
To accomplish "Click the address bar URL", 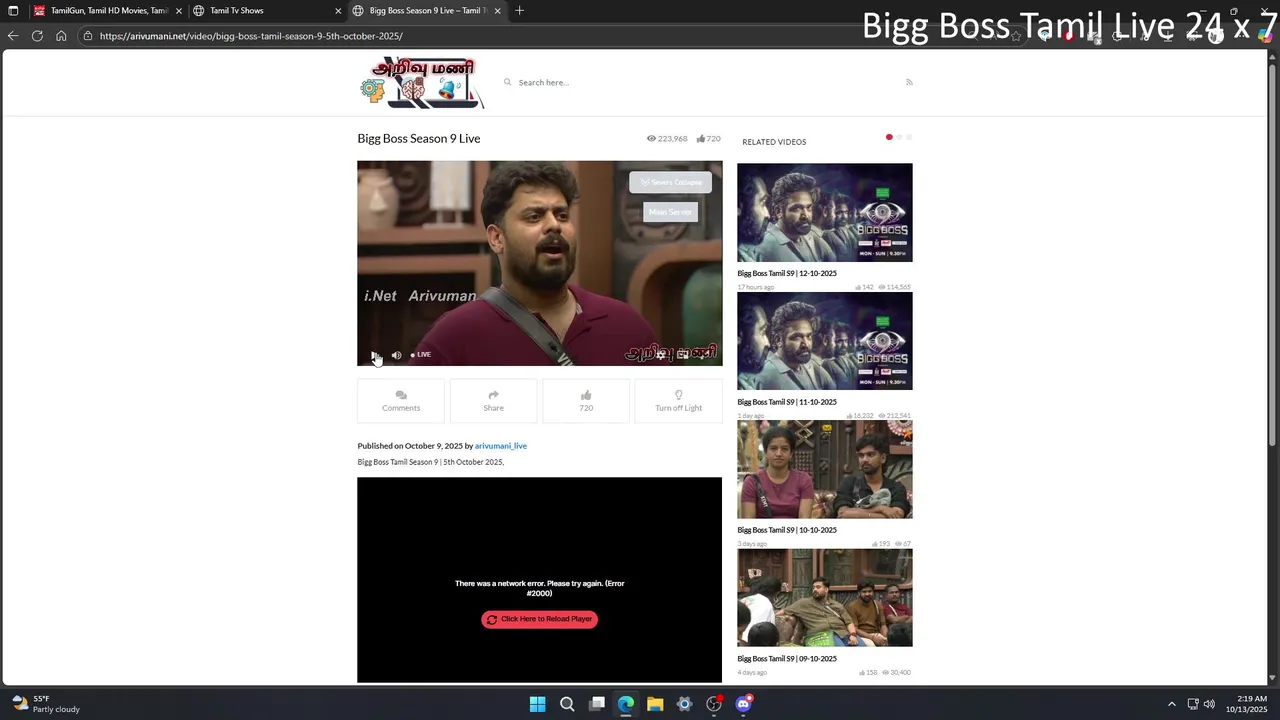I will coord(251,36).
